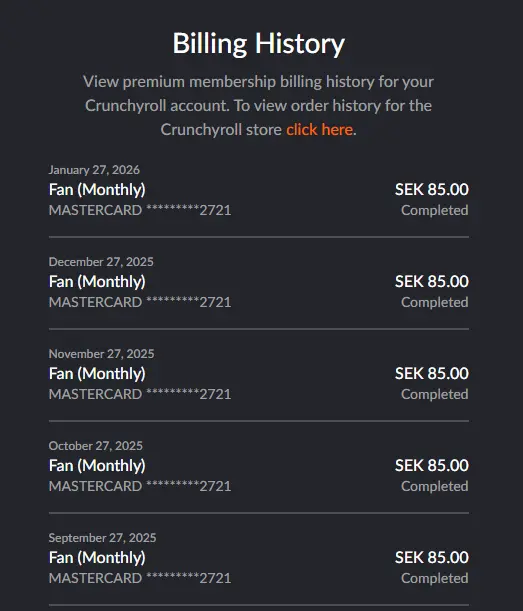523x611 pixels.
Task: Click Fan (Monthly) in the November 2025 entry
Action: tap(97, 374)
